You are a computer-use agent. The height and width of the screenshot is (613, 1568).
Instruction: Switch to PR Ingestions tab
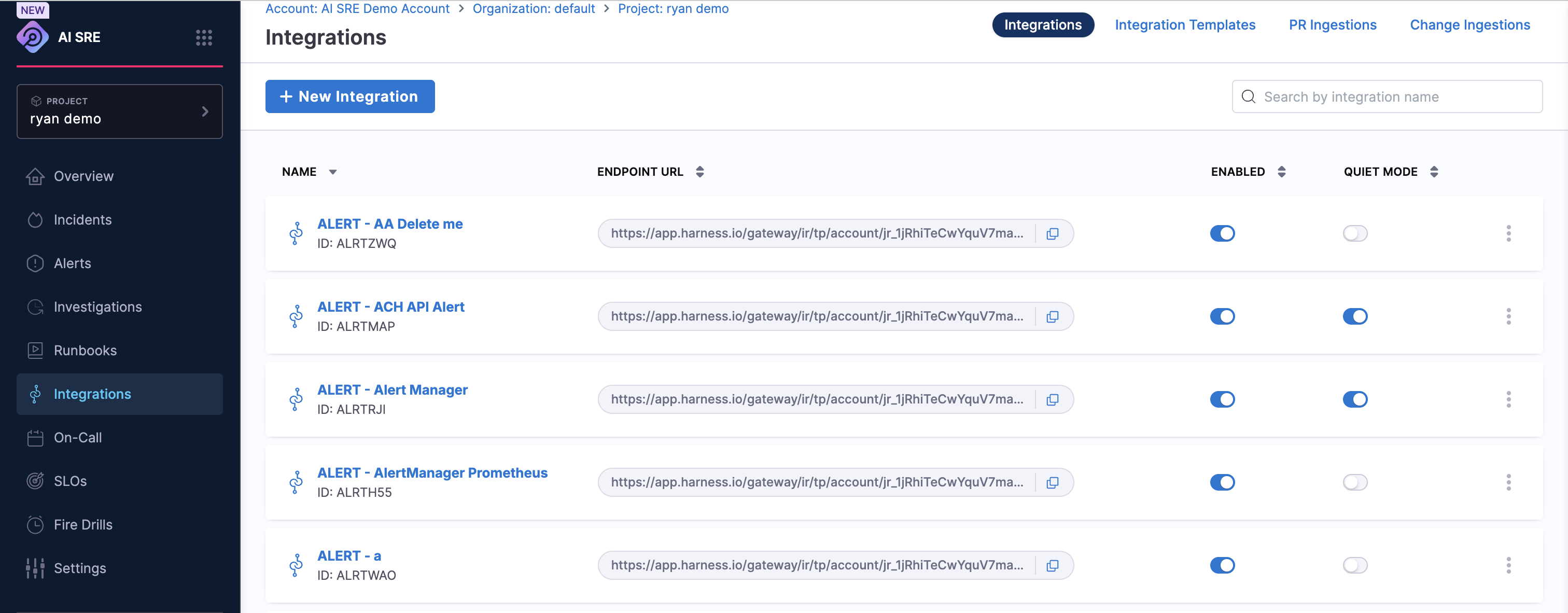1333,25
